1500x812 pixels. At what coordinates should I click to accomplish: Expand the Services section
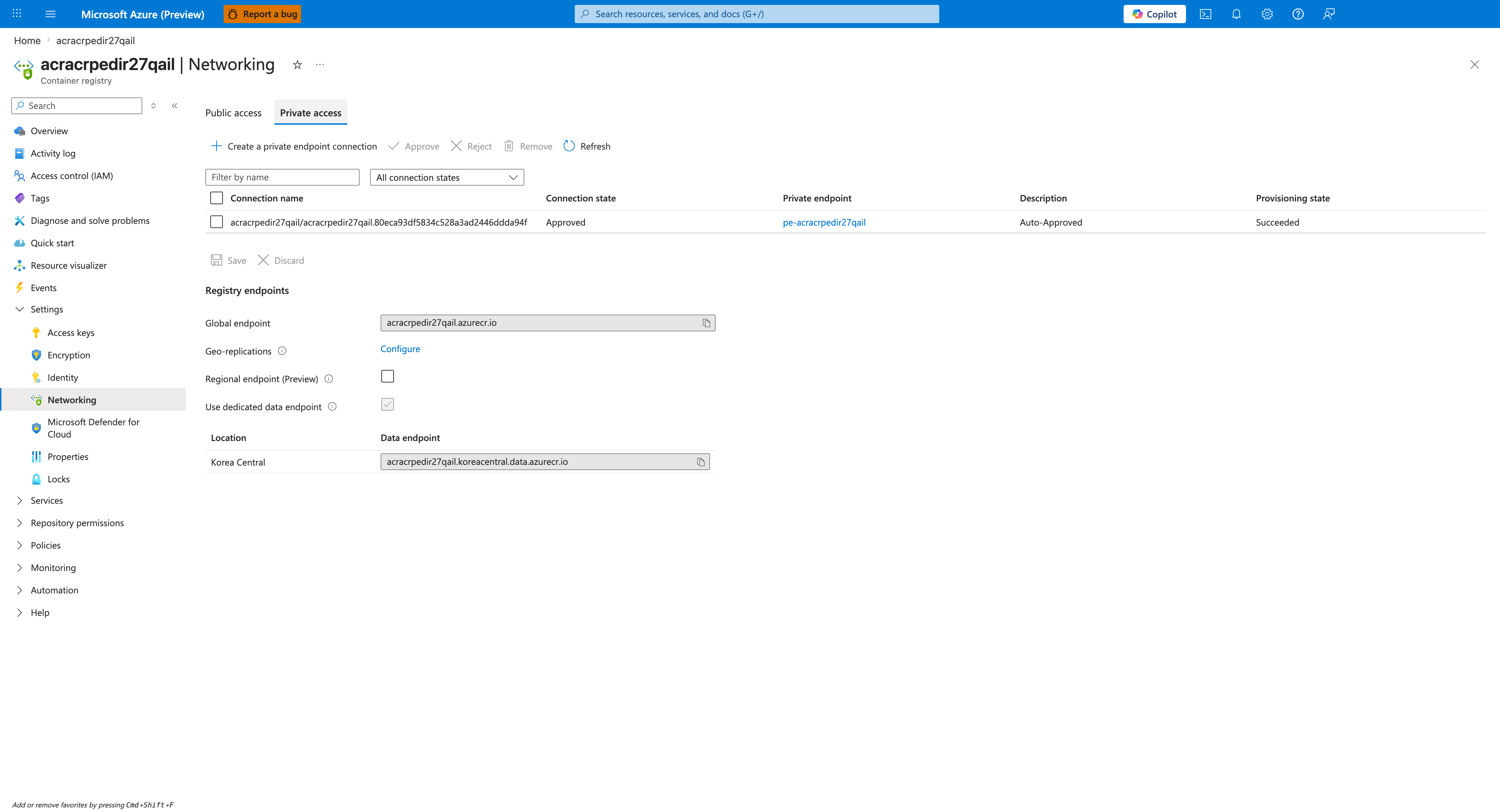tap(19, 501)
